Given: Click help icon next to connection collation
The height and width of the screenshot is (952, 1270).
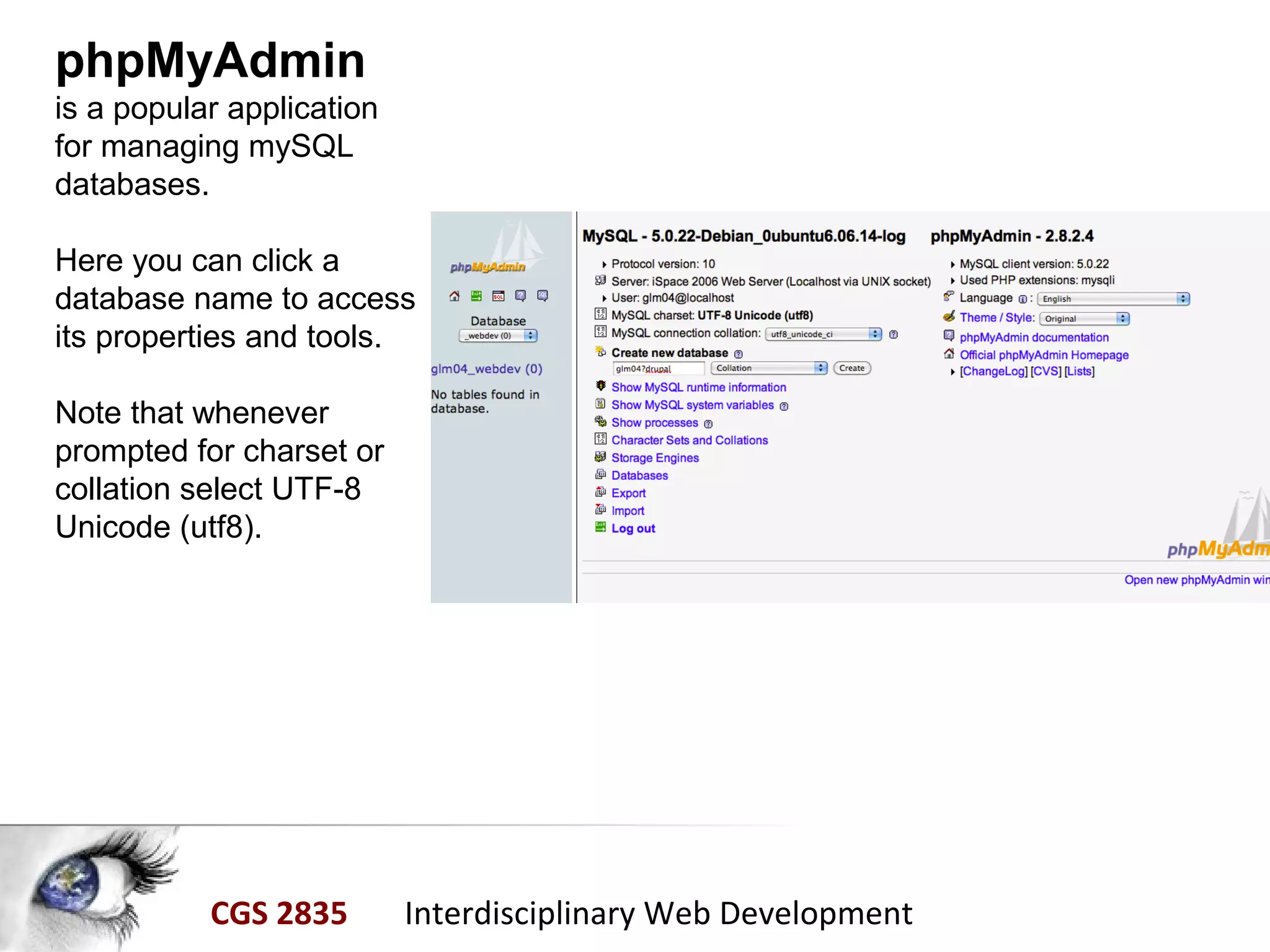Looking at the screenshot, I should click(894, 335).
